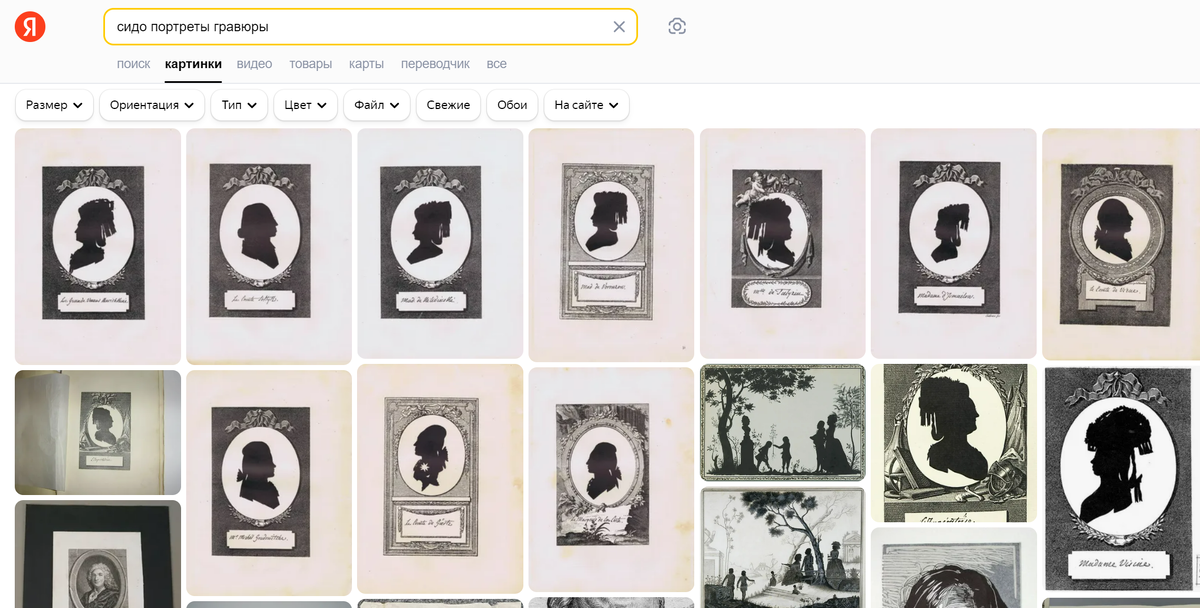Image resolution: width=1200 pixels, height=608 pixels.
Task: Open the 'На сайте' filter dropdown
Action: click(x=586, y=105)
